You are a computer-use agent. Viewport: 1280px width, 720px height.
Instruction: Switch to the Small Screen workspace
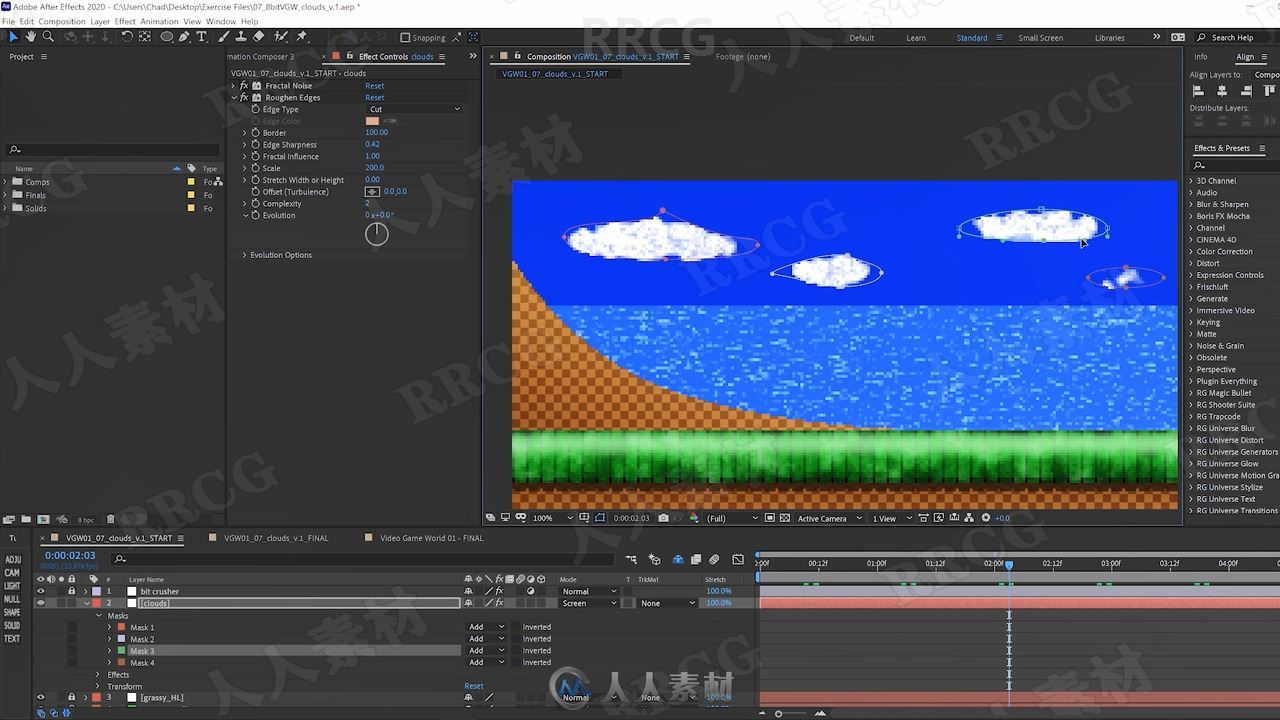click(x=1040, y=38)
